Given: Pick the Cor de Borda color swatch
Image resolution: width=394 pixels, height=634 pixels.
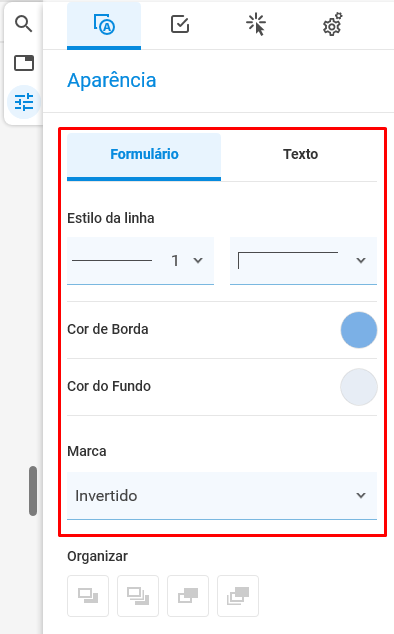Looking at the screenshot, I should [359, 330].
